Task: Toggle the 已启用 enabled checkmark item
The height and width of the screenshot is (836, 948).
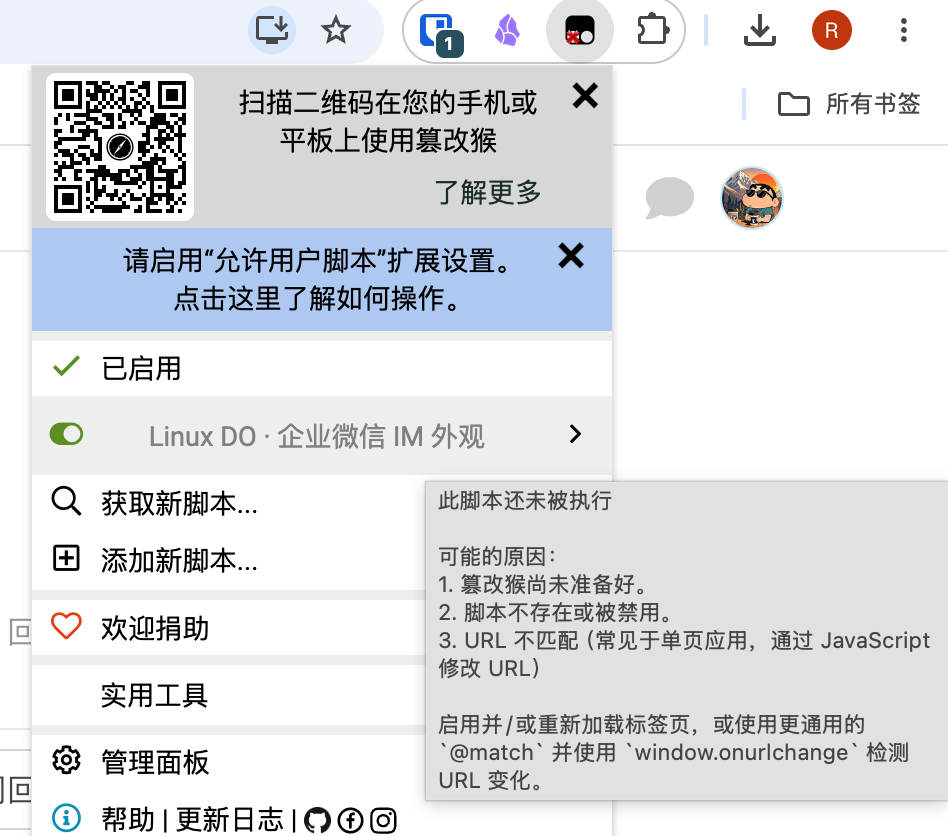Action: 322,369
